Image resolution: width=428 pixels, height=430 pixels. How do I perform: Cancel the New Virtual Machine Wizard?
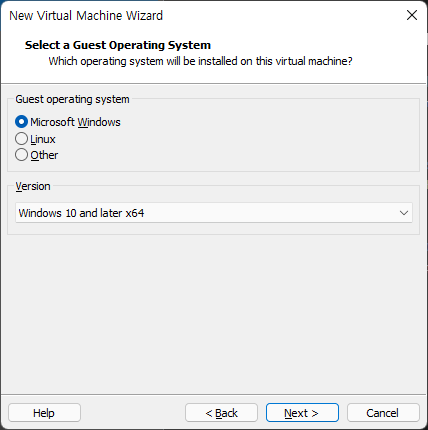pyautogui.click(x=383, y=413)
